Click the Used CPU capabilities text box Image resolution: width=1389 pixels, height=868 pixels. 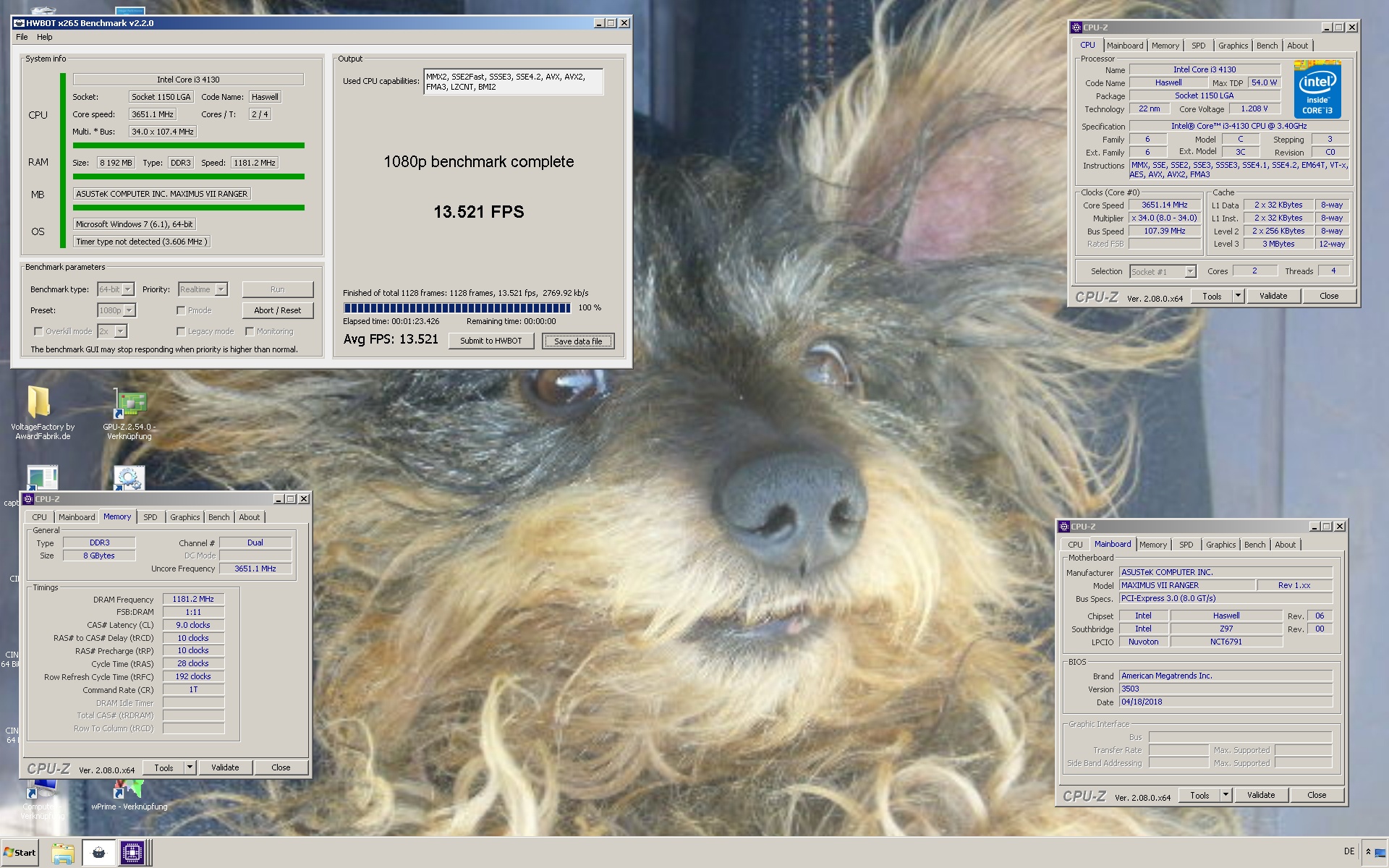[x=513, y=82]
